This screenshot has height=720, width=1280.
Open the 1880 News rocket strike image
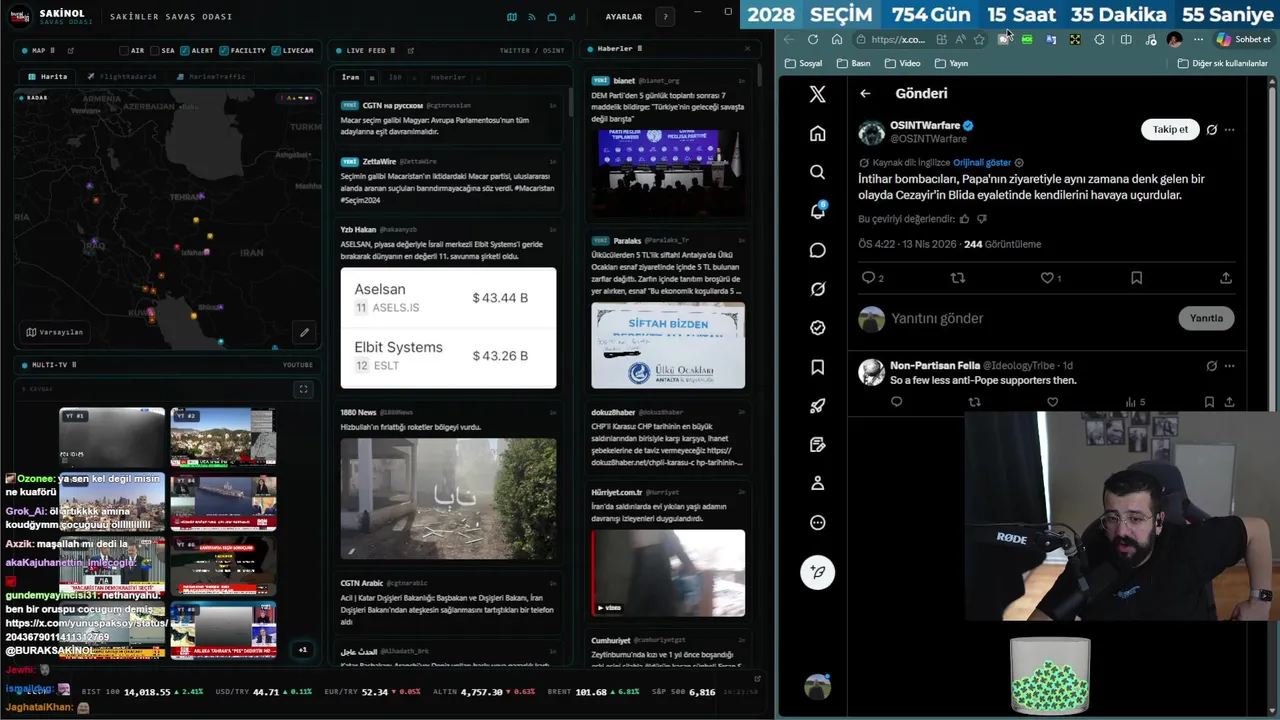448,498
